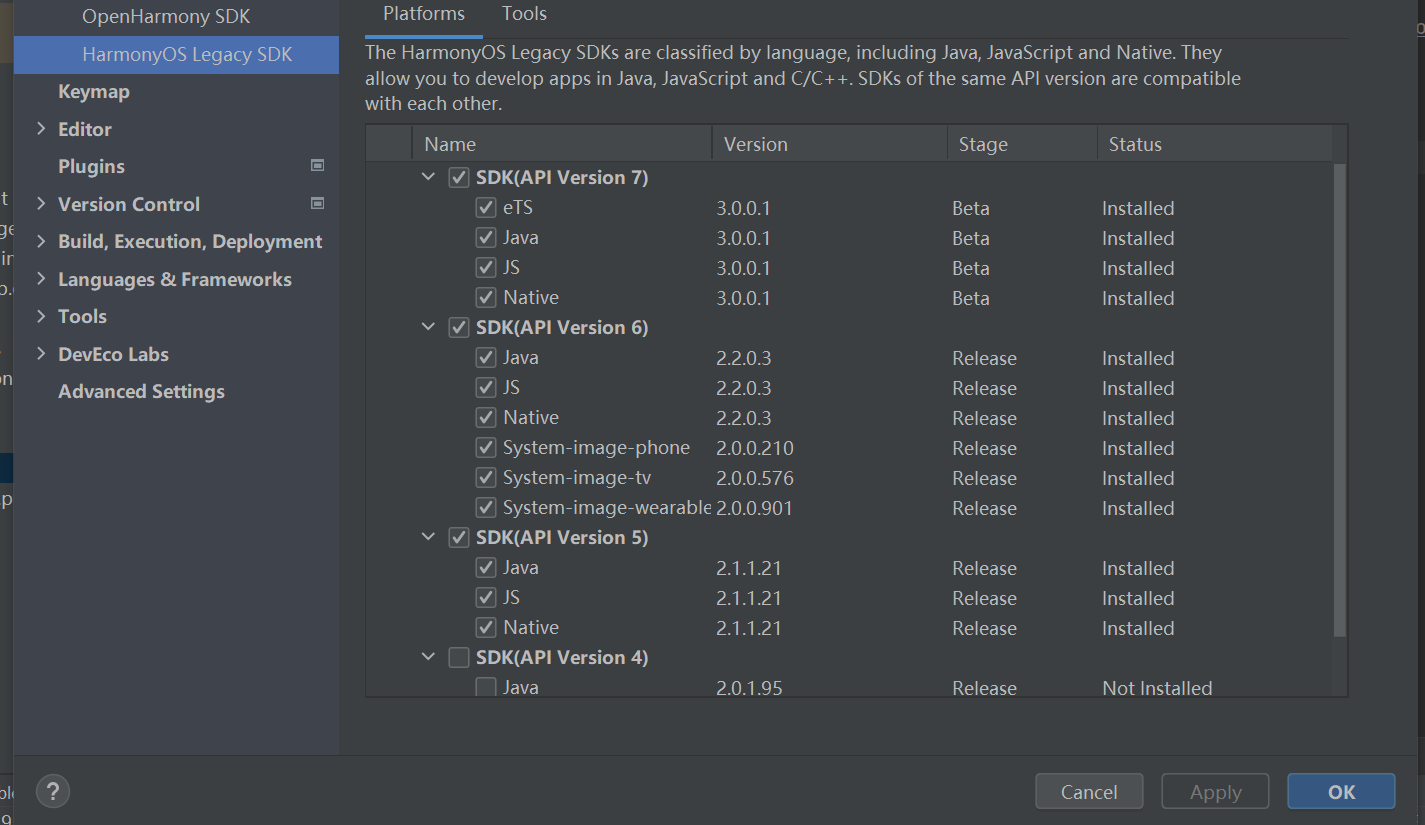Open the help question mark icon

pyautogui.click(x=53, y=792)
